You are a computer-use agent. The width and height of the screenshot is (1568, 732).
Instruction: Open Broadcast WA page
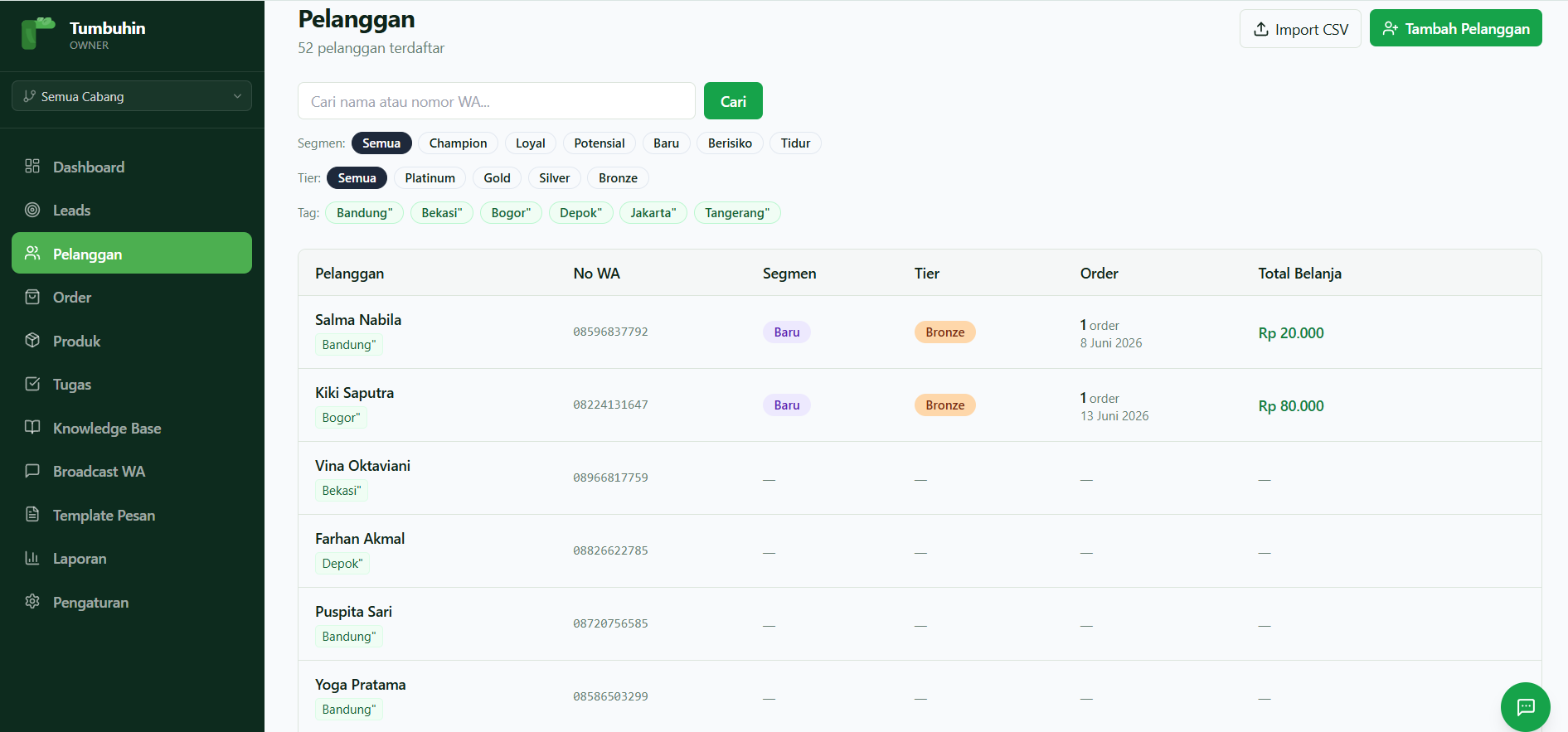[x=132, y=471]
